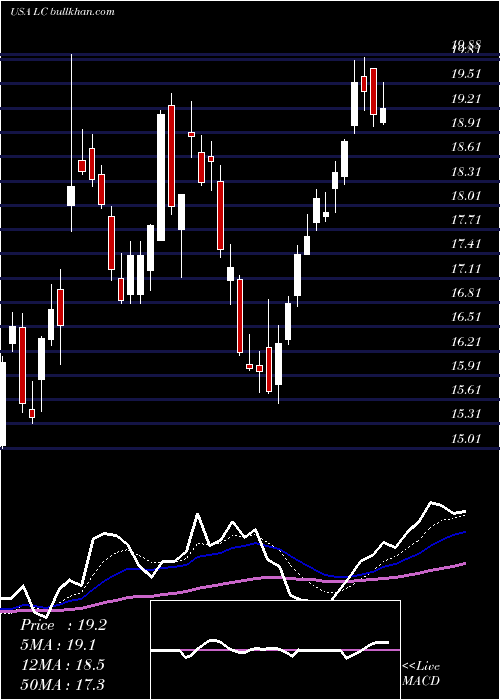Click inside the MACD inset chart
This screenshot has height=700, width=500.
[275, 650]
